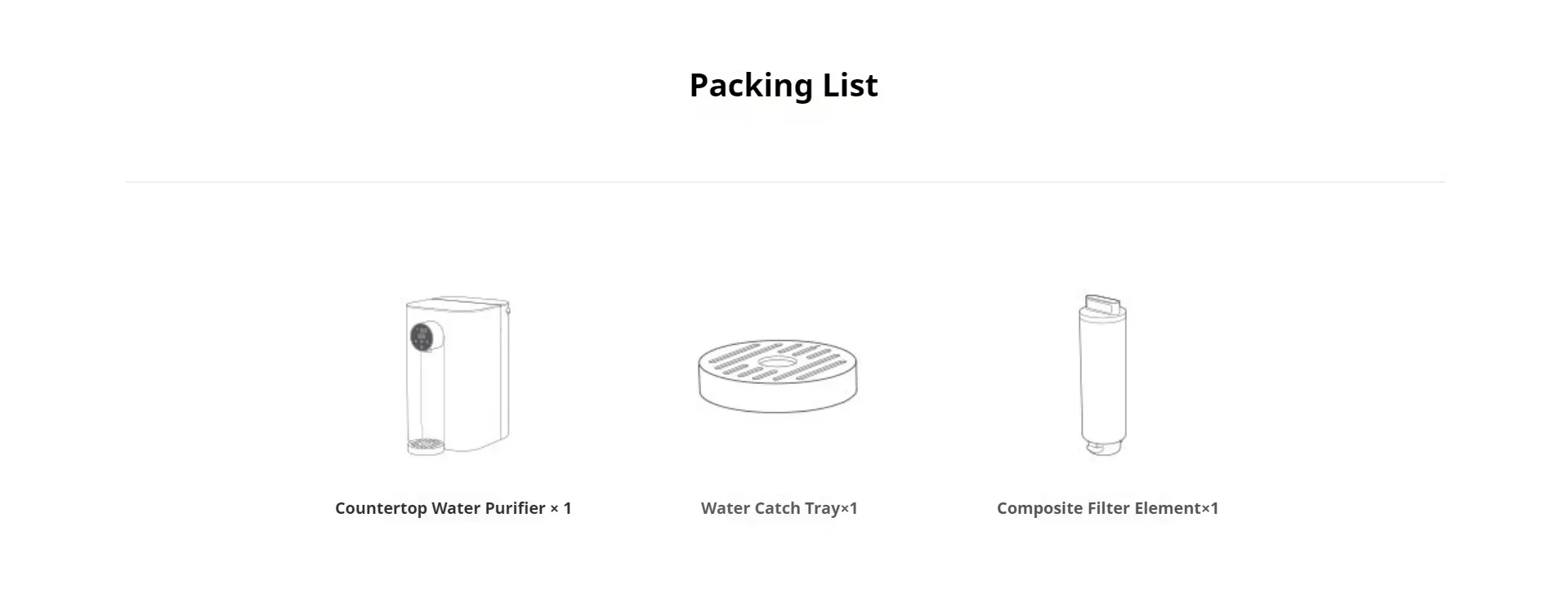Image resolution: width=1568 pixels, height=598 pixels.
Task: Click the Countertop Water Purifier illustration
Action: tap(458, 376)
